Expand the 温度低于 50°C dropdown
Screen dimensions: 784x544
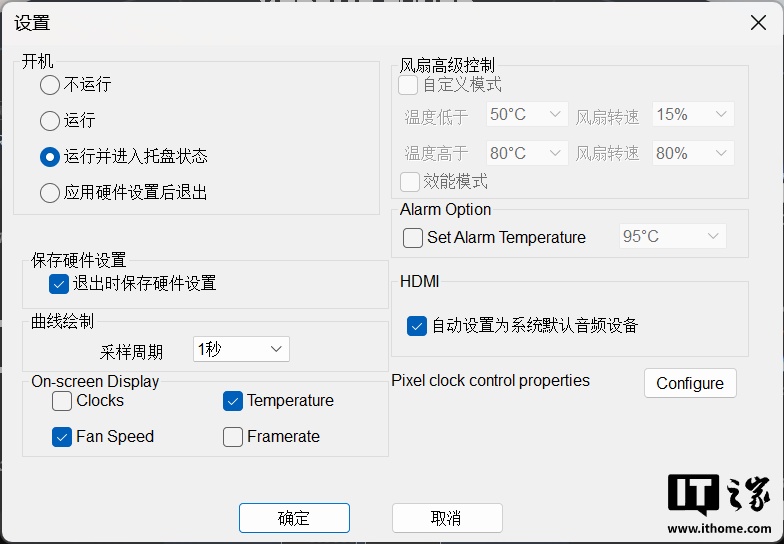(528, 115)
